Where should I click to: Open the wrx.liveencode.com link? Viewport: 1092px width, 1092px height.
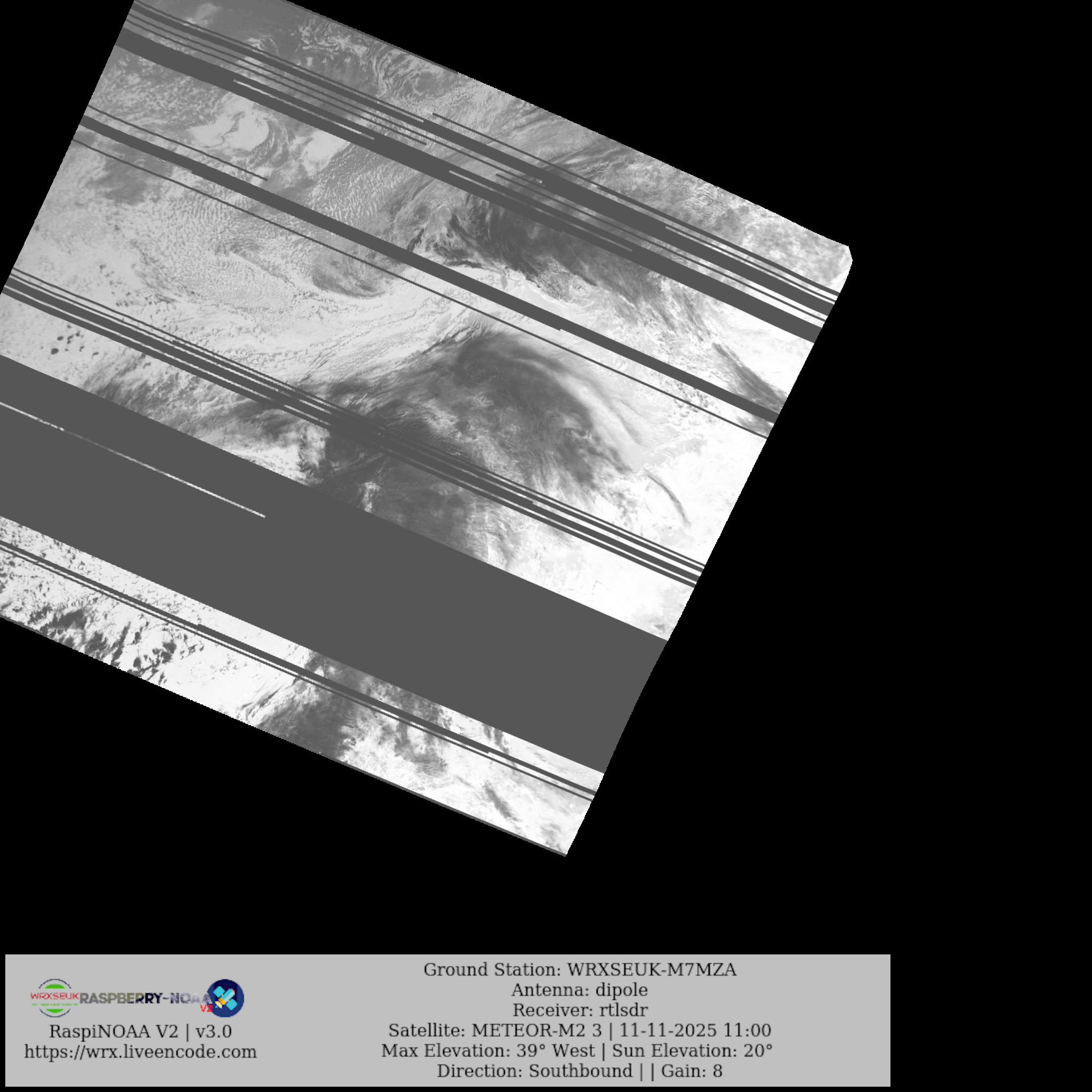point(140,1052)
